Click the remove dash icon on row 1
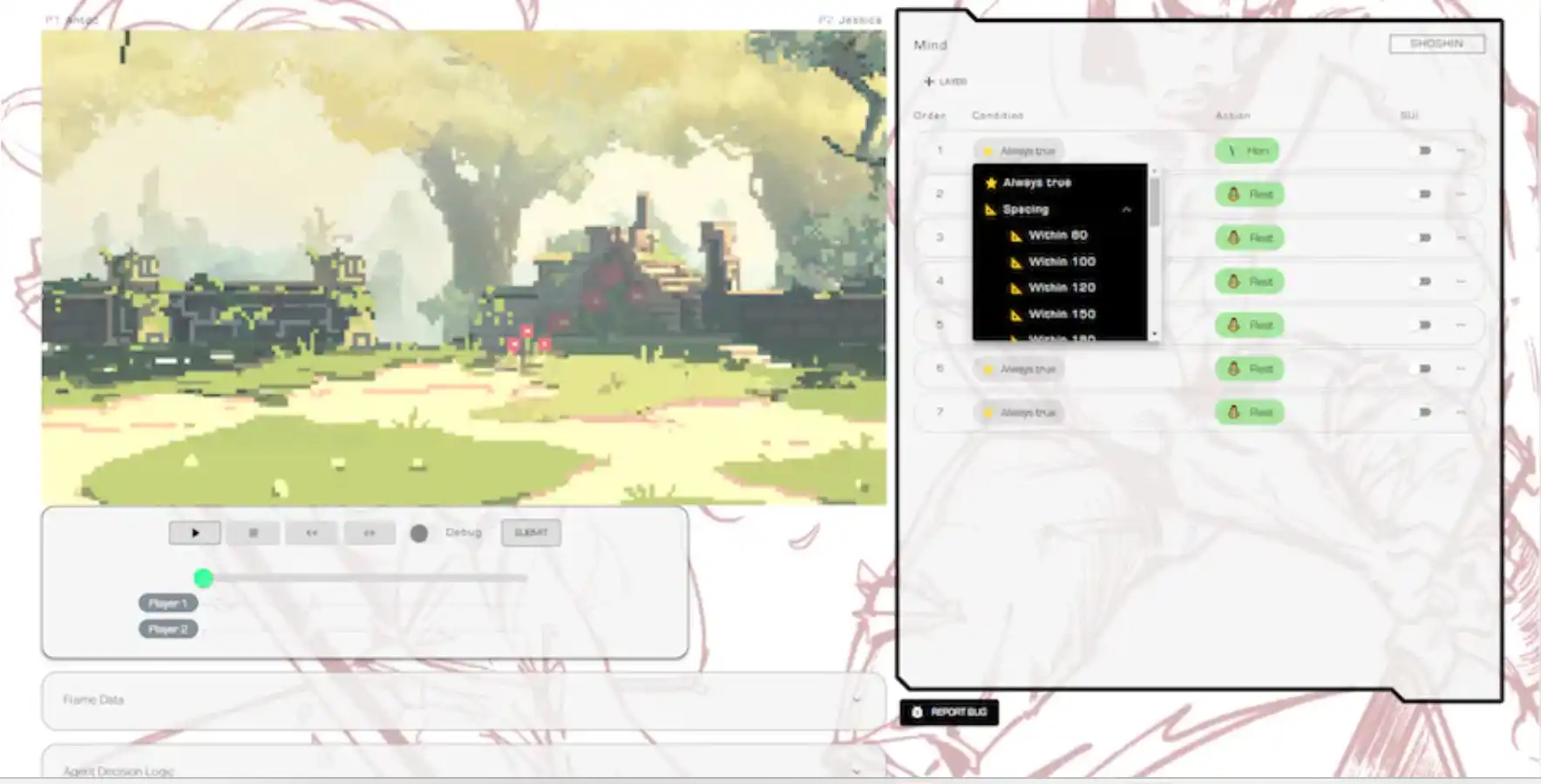This screenshot has width=1541, height=784. 1461,151
